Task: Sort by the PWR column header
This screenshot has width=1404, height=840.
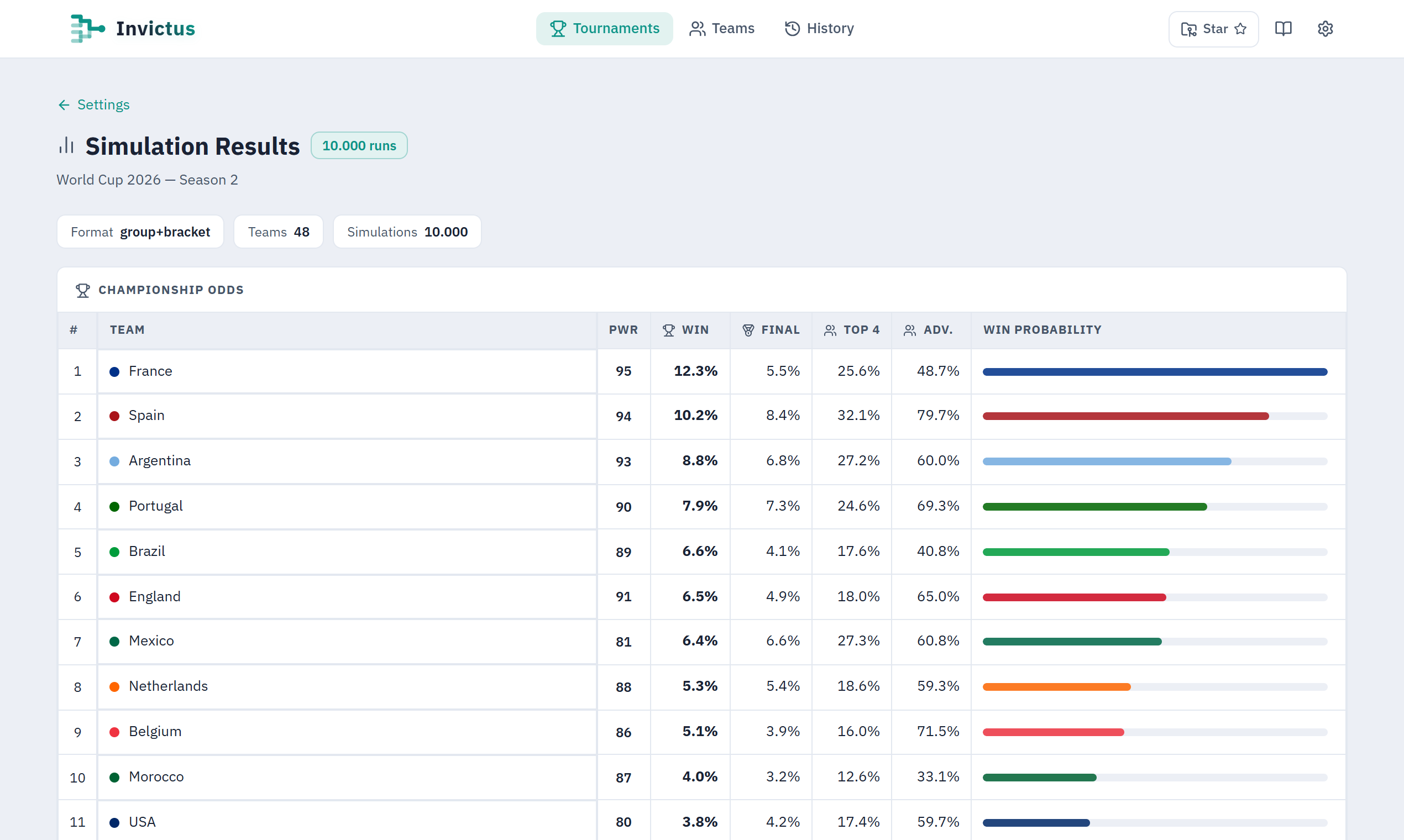Action: pyautogui.click(x=624, y=330)
